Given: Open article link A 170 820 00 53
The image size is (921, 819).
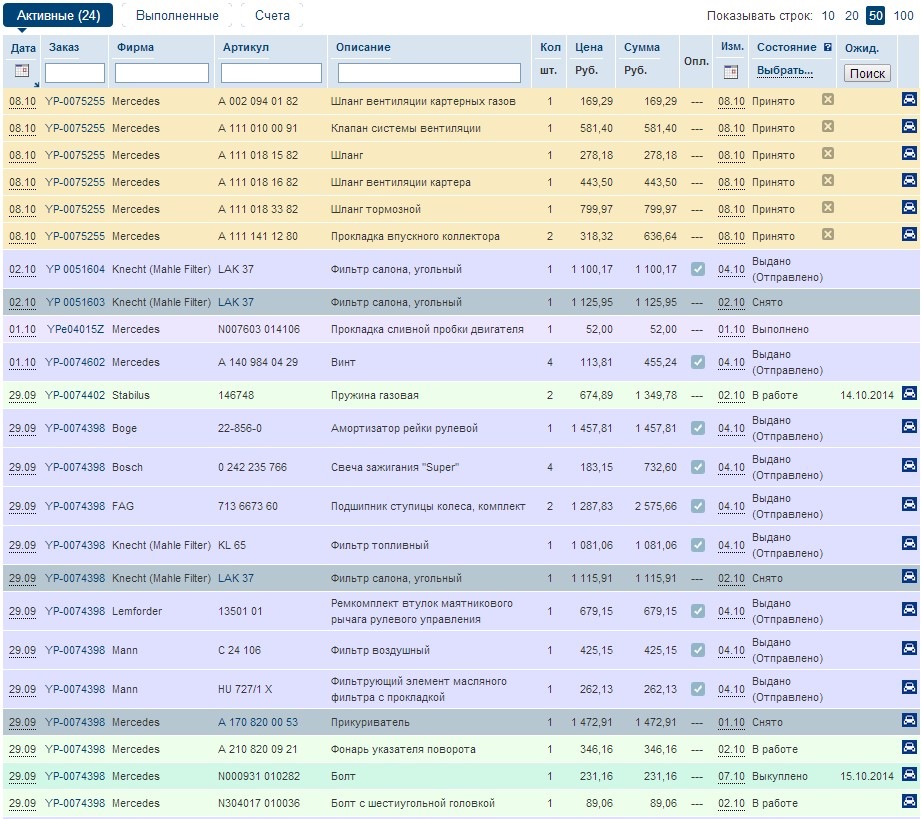Looking at the screenshot, I should click(258, 722).
